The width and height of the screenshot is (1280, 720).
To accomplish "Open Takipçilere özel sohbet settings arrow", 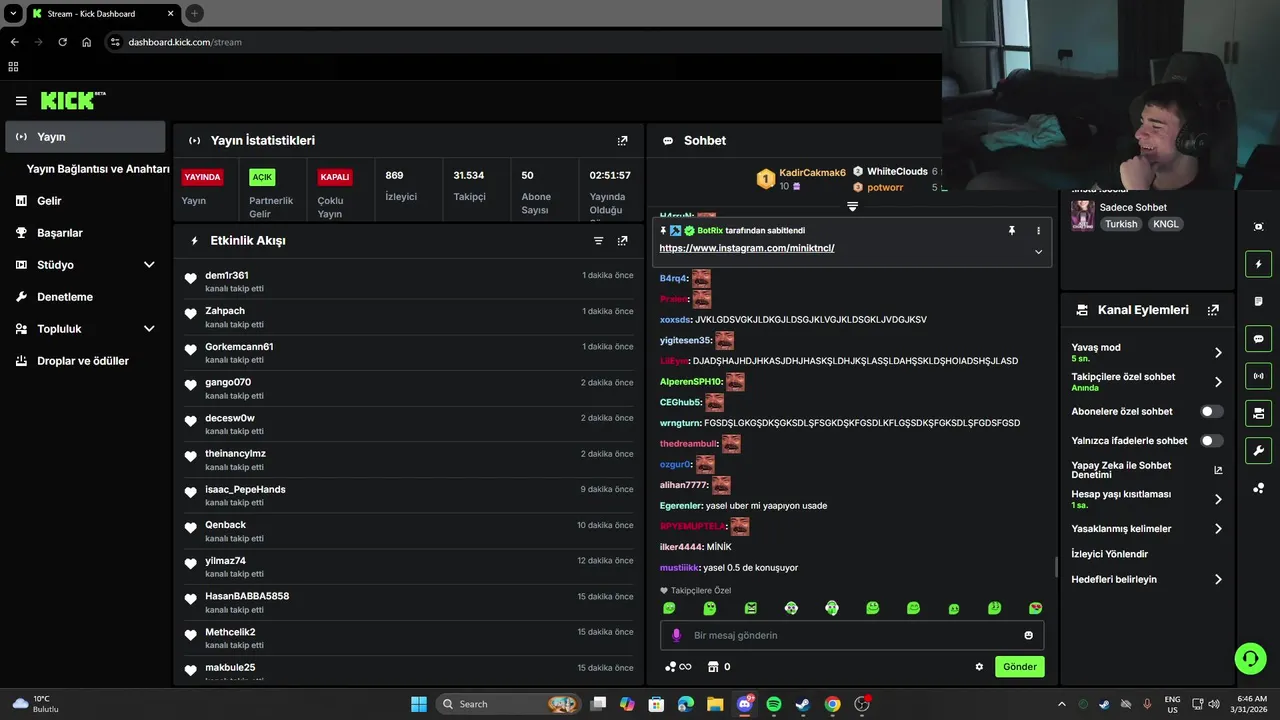I will tap(1218, 382).
